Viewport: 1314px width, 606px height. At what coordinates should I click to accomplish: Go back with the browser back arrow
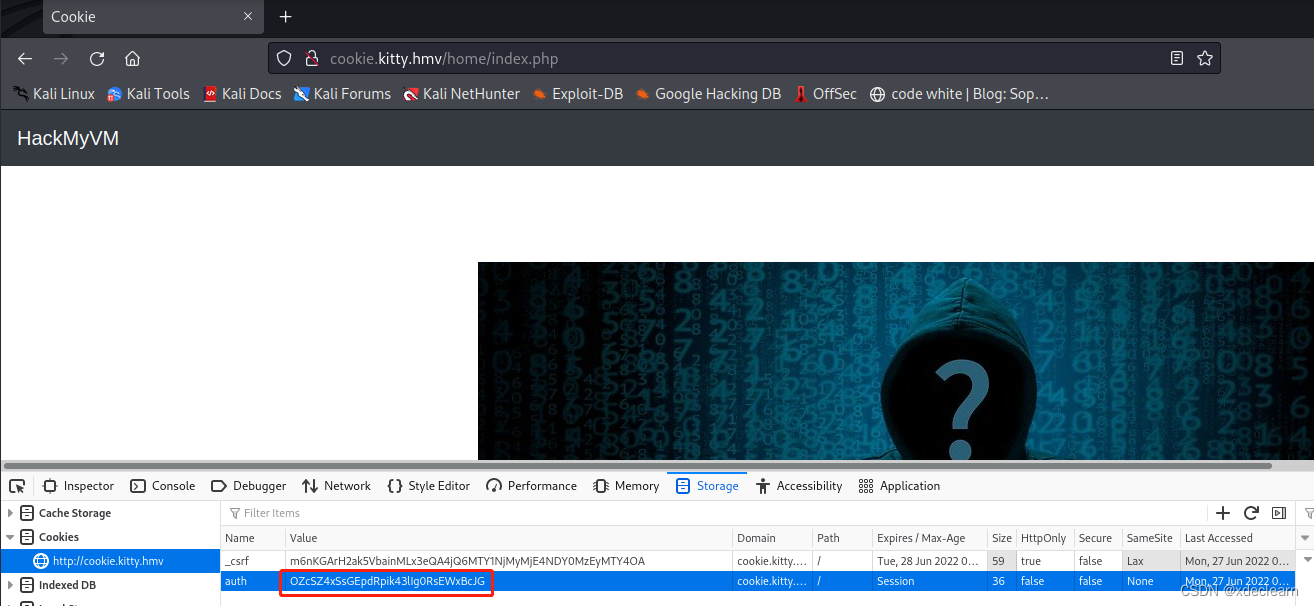[x=25, y=58]
